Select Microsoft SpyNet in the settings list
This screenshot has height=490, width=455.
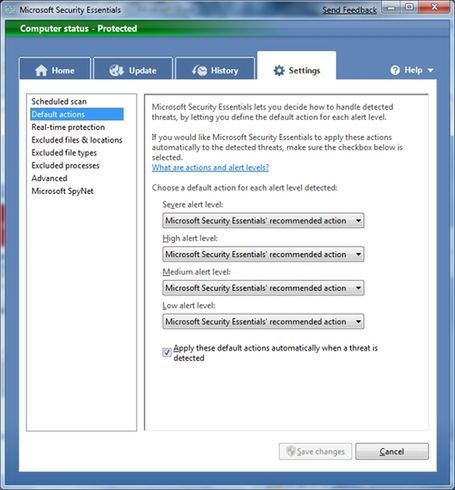point(62,191)
